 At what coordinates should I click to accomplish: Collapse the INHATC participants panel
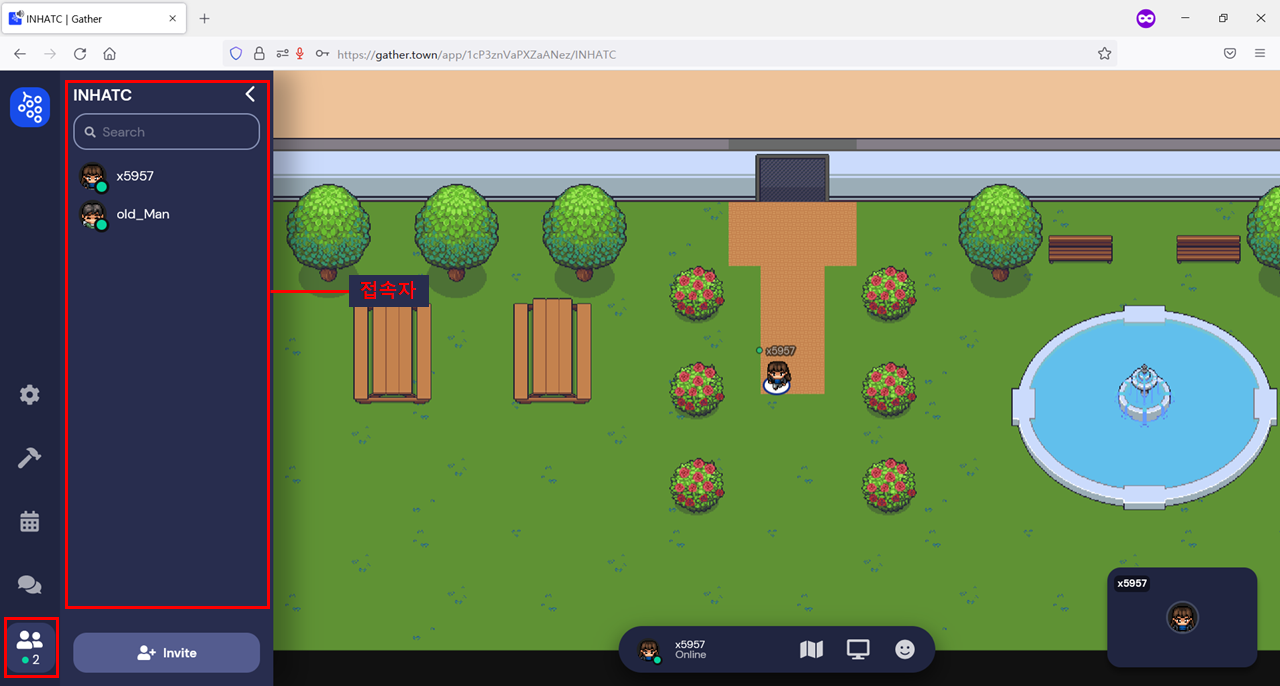[x=250, y=94]
